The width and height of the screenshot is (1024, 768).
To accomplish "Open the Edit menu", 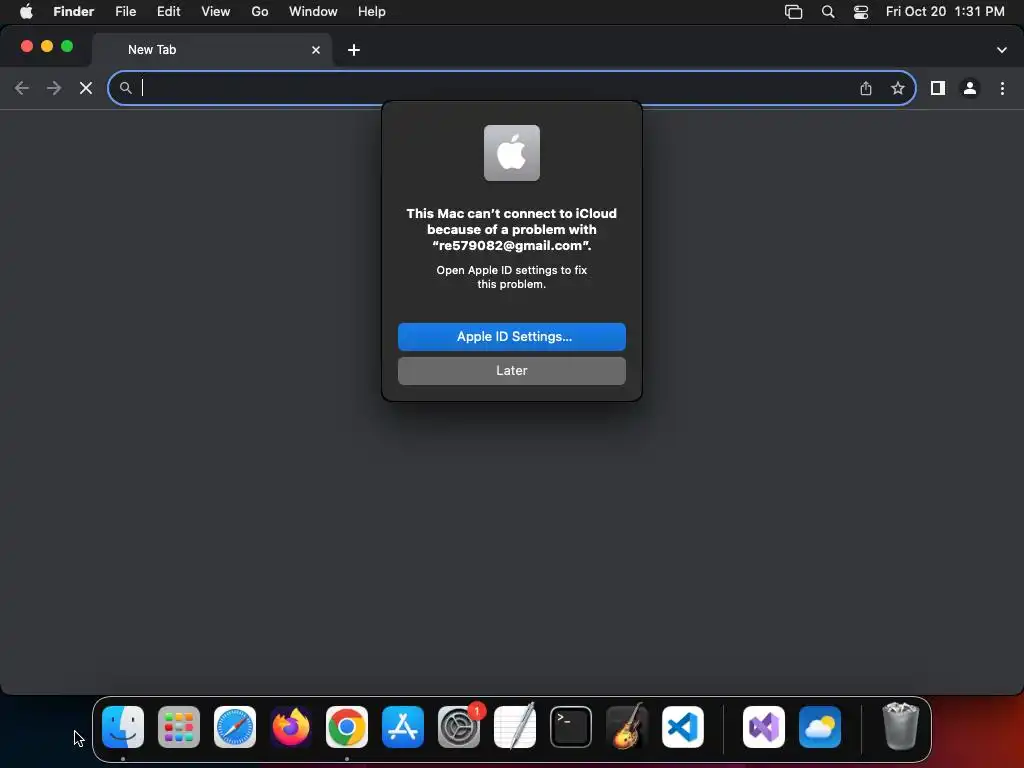I will tap(168, 12).
